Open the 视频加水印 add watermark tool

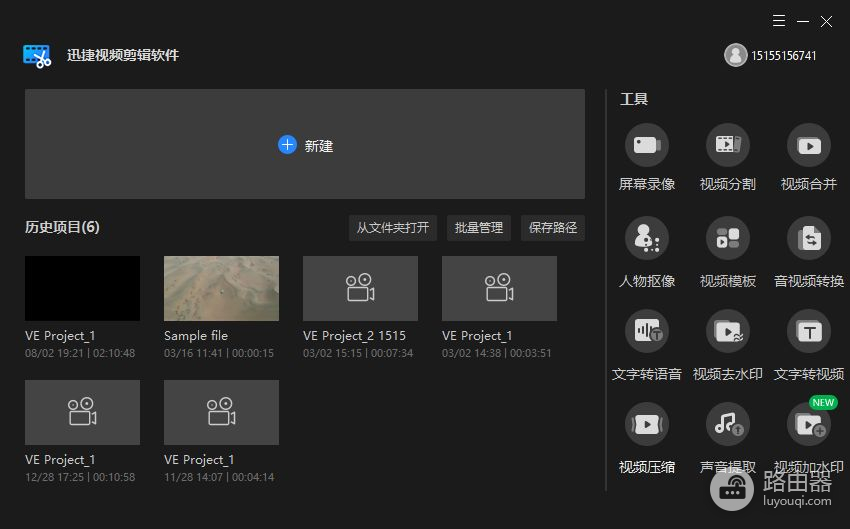pos(809,424)
